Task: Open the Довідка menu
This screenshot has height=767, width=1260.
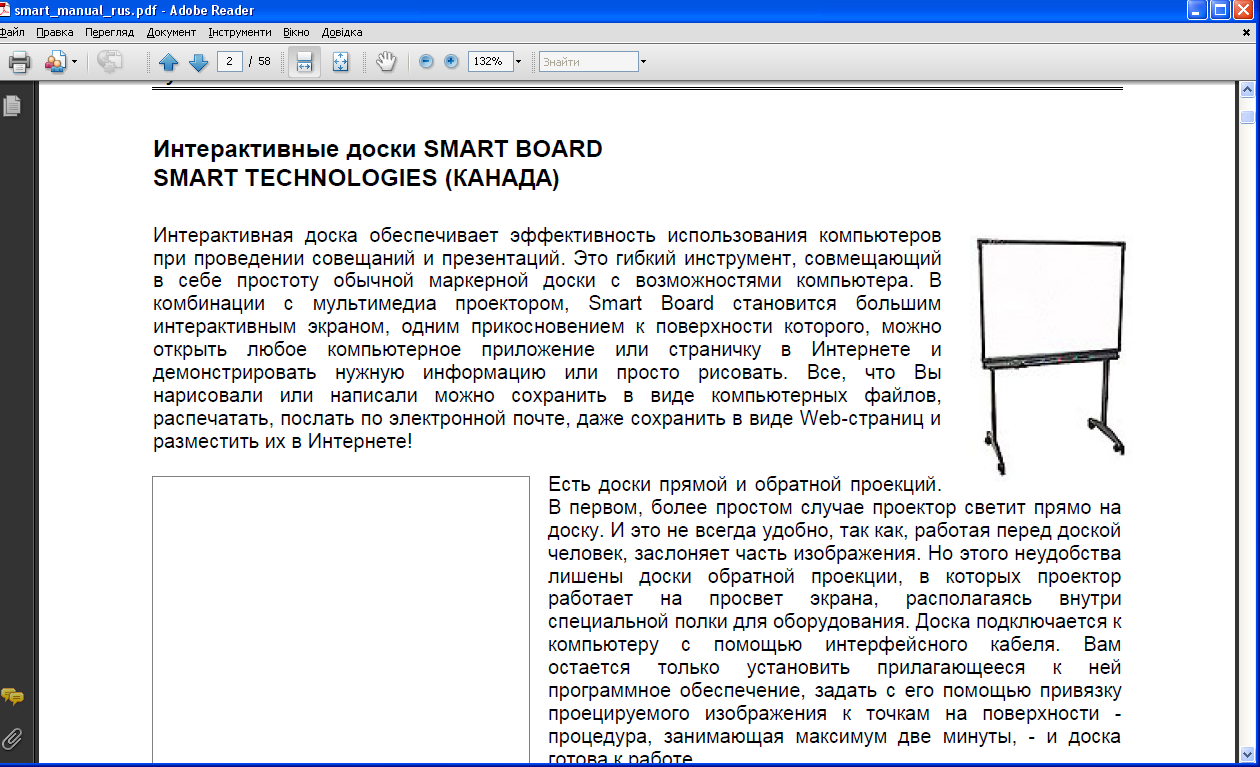Action: point(342,32)
